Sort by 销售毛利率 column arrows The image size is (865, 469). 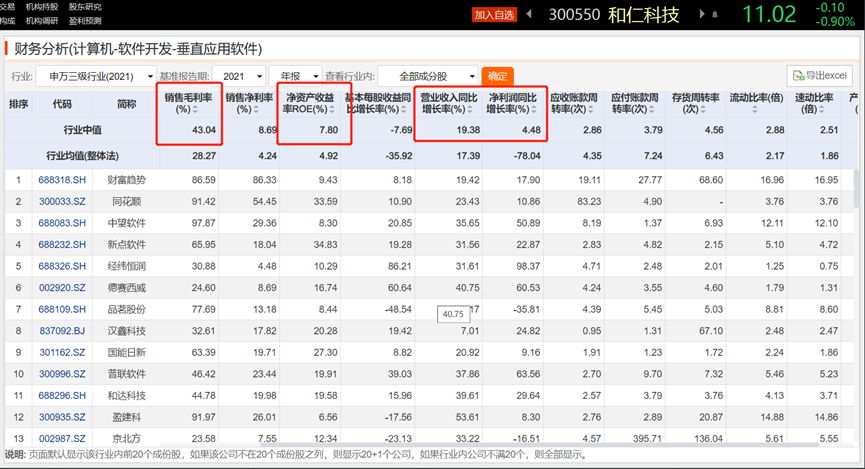195,110
